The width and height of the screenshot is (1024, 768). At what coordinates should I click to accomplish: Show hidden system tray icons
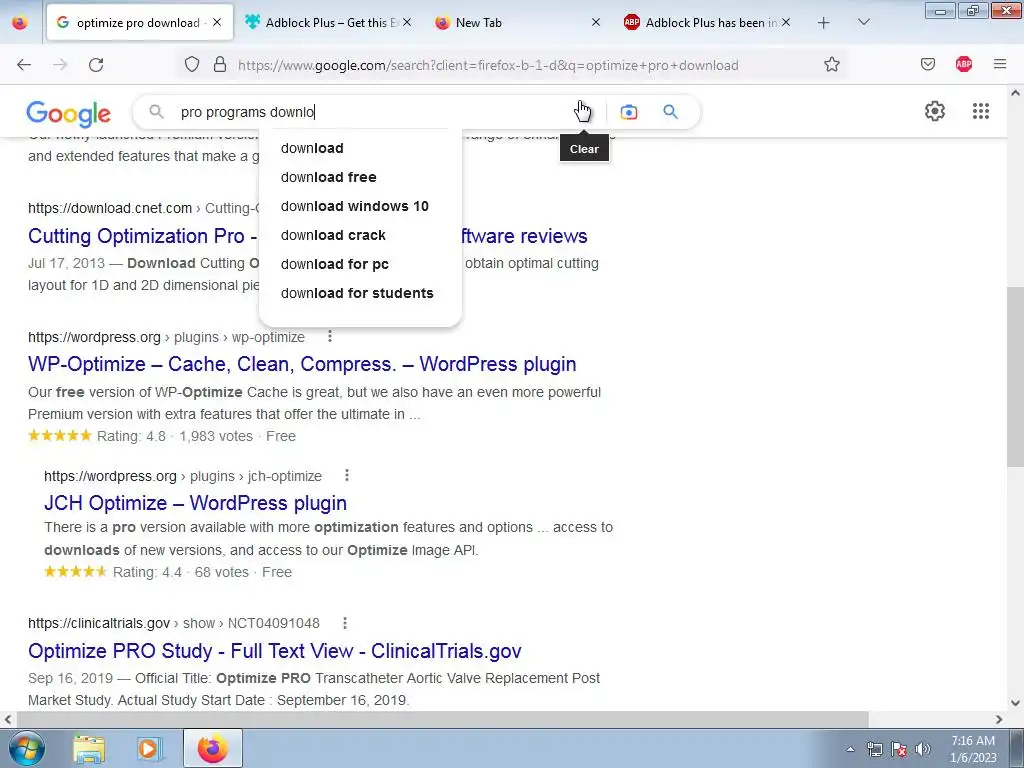tap(850, 749)
